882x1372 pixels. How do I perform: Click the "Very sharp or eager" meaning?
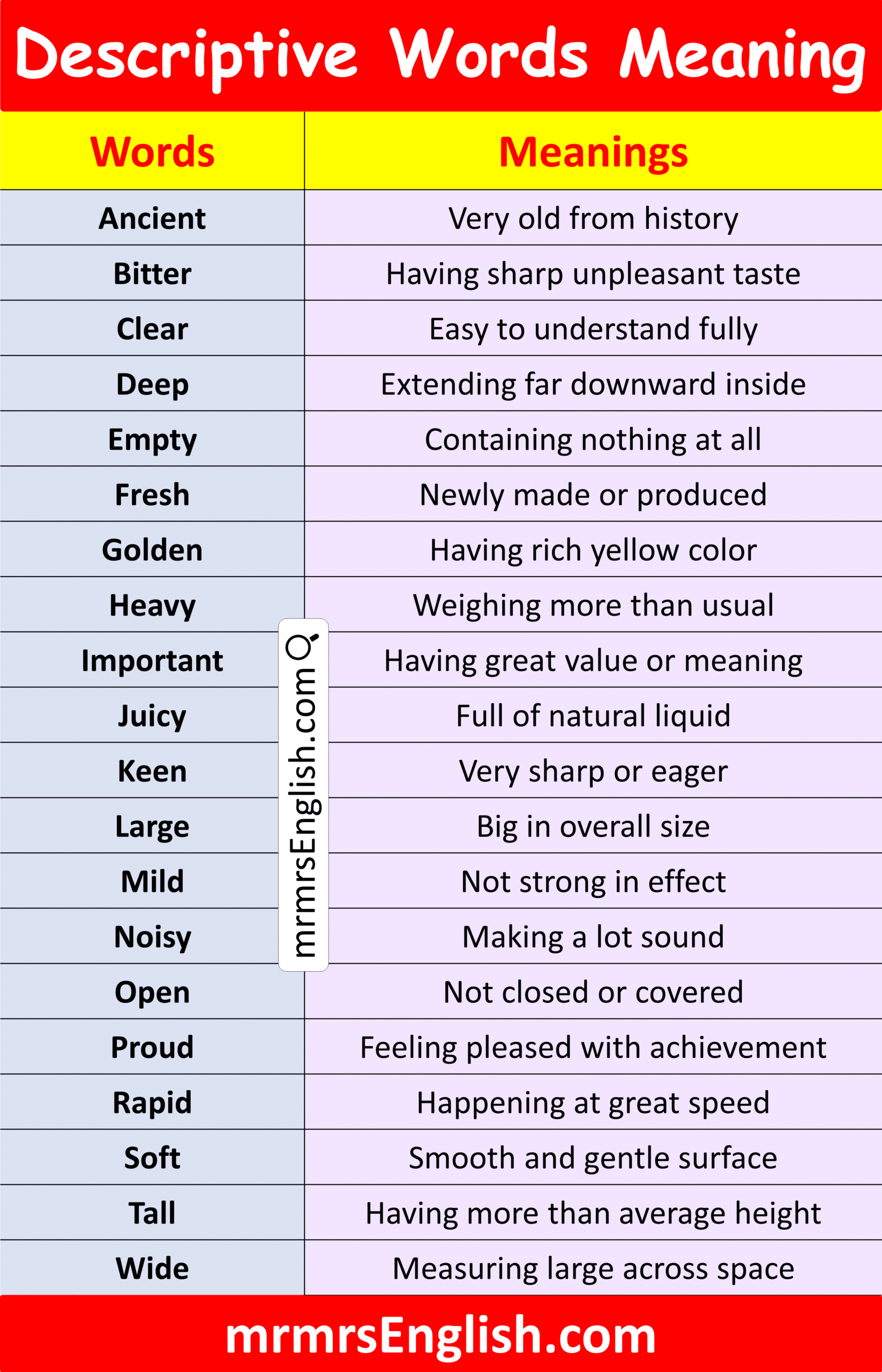593,771
